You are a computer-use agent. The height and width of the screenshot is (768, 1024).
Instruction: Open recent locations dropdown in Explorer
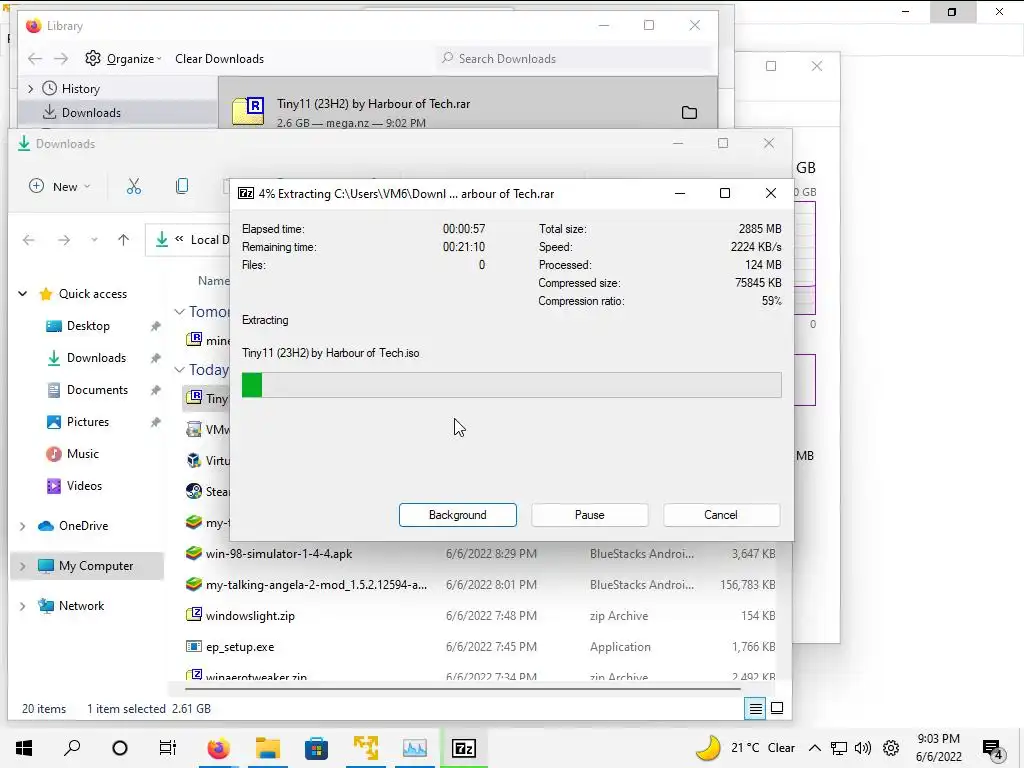coord(95,240)
